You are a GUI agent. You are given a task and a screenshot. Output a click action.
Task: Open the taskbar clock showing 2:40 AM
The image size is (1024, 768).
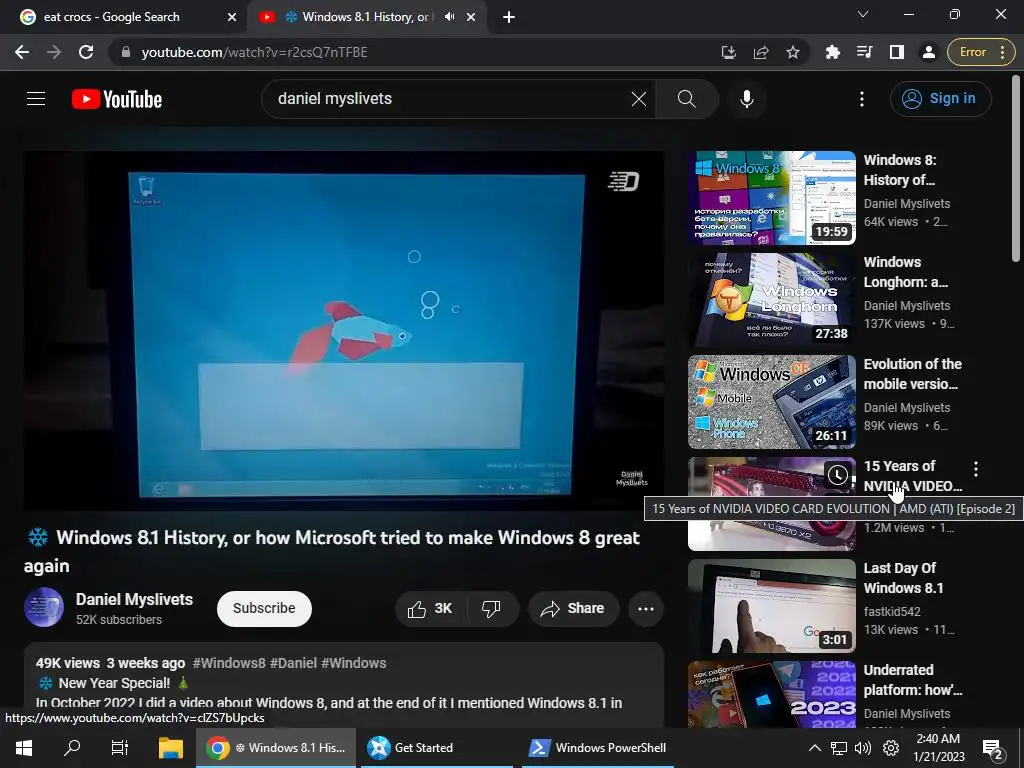click(939, 748)
